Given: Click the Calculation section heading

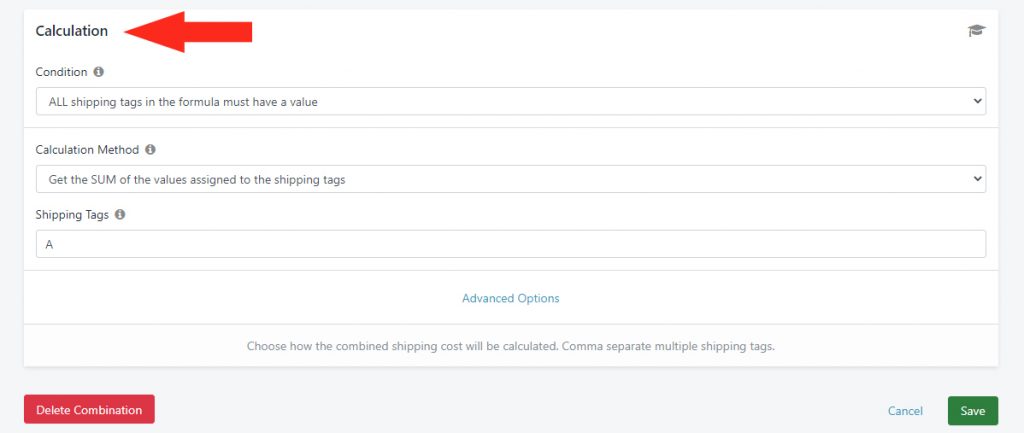Looking at the screenshot, I should 72,31.
